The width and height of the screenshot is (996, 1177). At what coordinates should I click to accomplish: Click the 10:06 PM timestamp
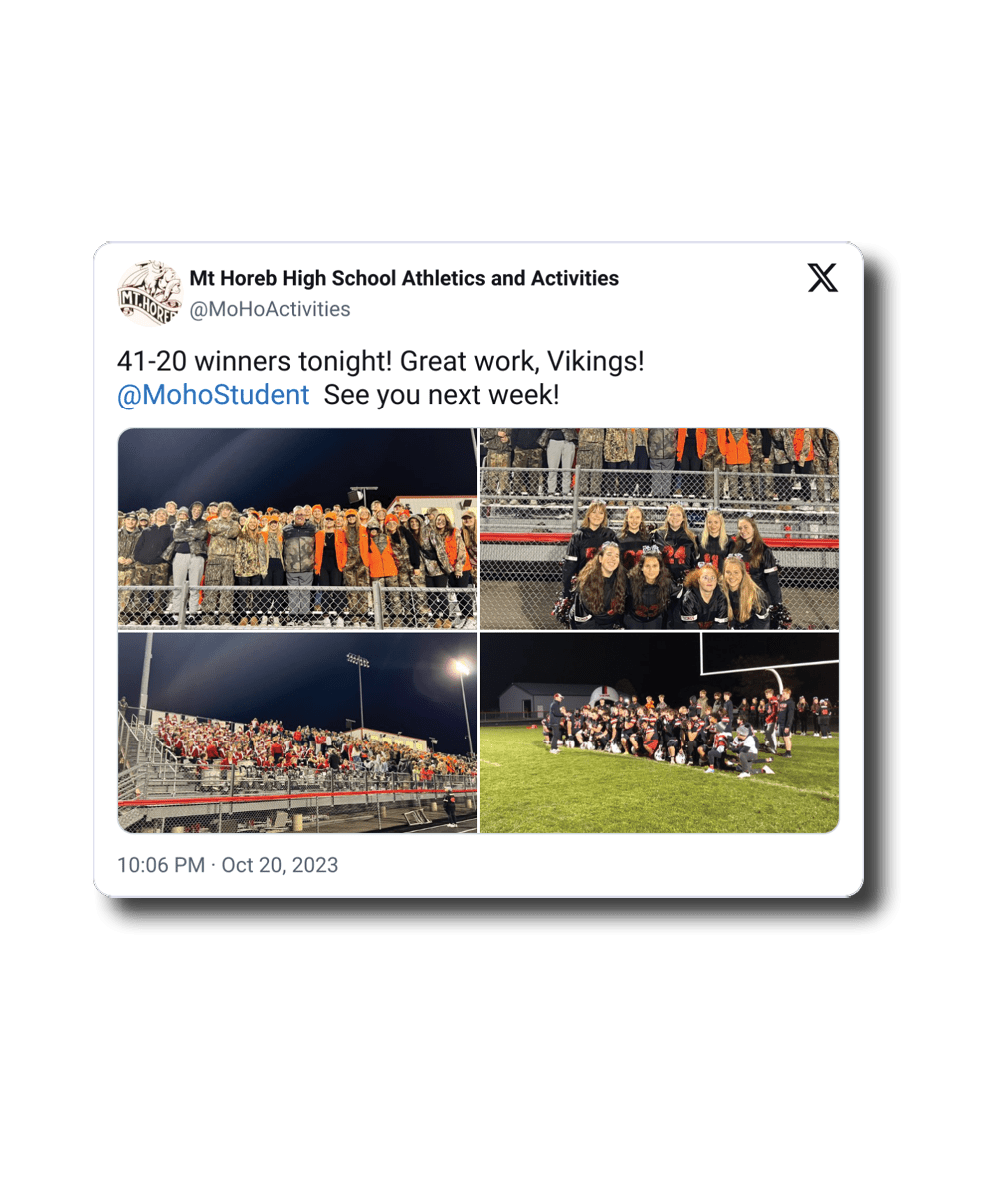click(161, 865)
